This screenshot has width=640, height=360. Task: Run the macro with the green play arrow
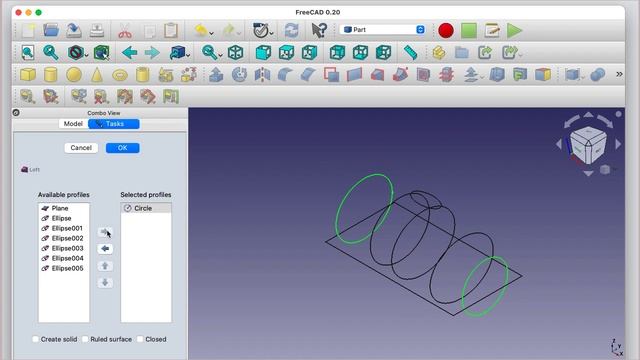click(514, 31)
